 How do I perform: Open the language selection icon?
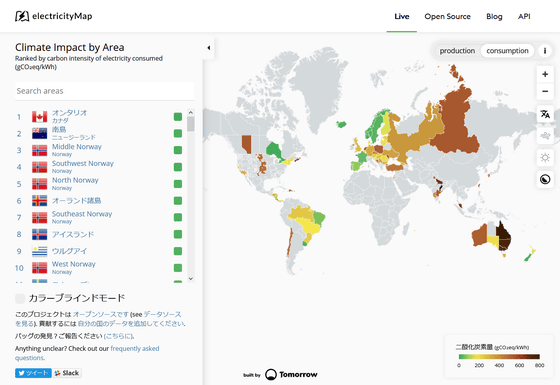tap(545, 114)
